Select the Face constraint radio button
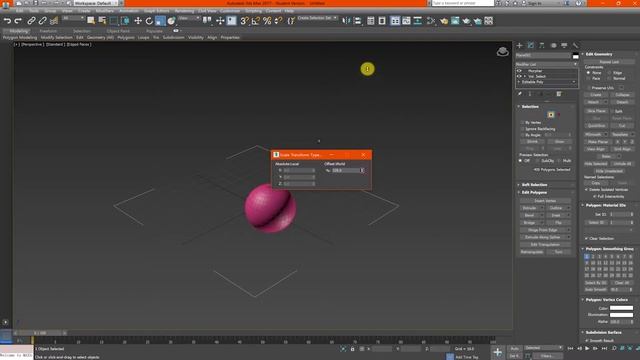The height and width of the screenshot is (360, 640). coord(588,78)
